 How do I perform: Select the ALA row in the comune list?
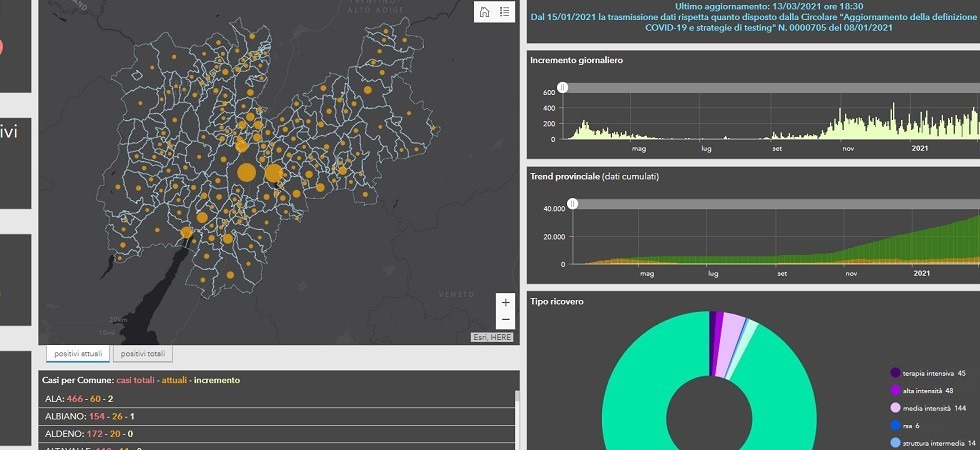pyautogui.click(x=278, y=399)
